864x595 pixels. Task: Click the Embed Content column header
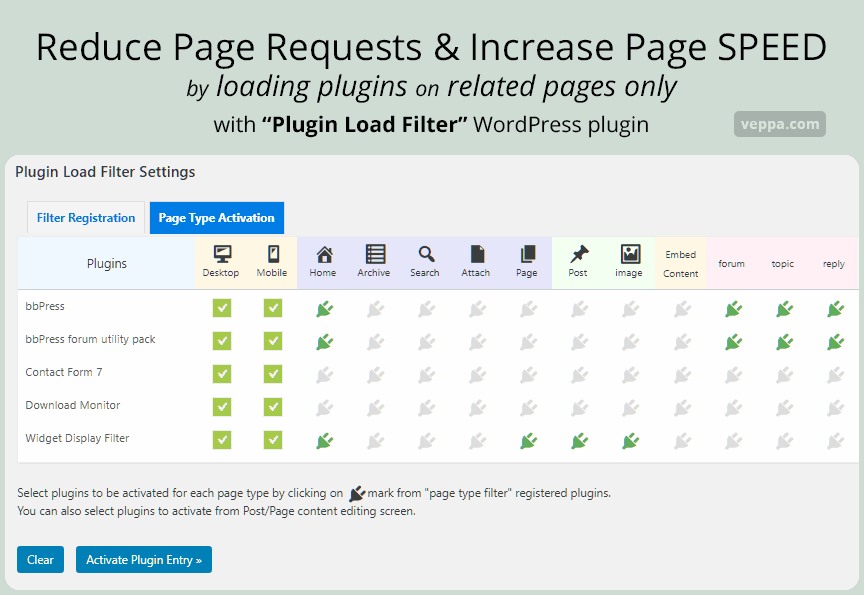click(x=681, y=264)
